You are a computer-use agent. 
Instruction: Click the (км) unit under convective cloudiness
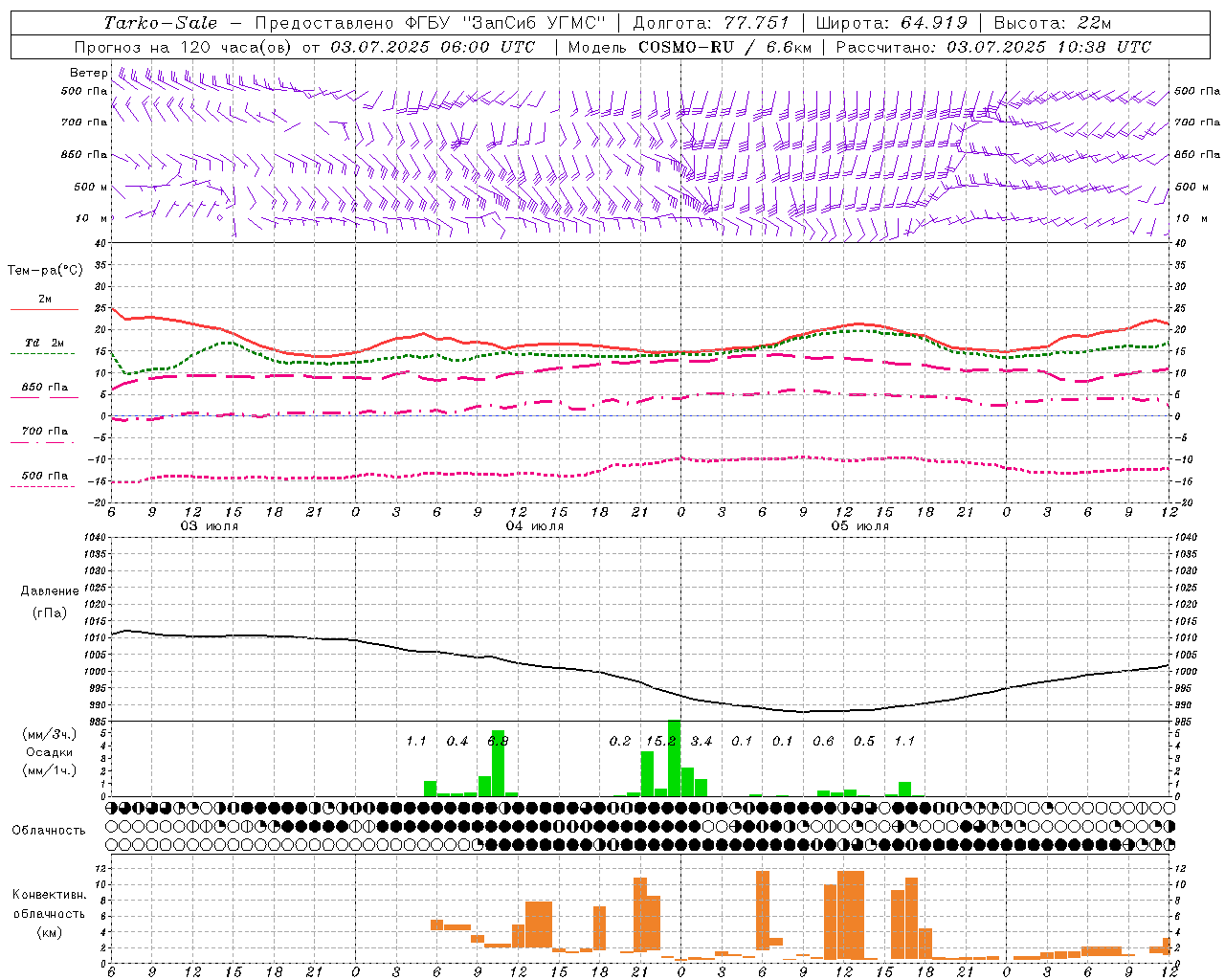pos(49,932)
